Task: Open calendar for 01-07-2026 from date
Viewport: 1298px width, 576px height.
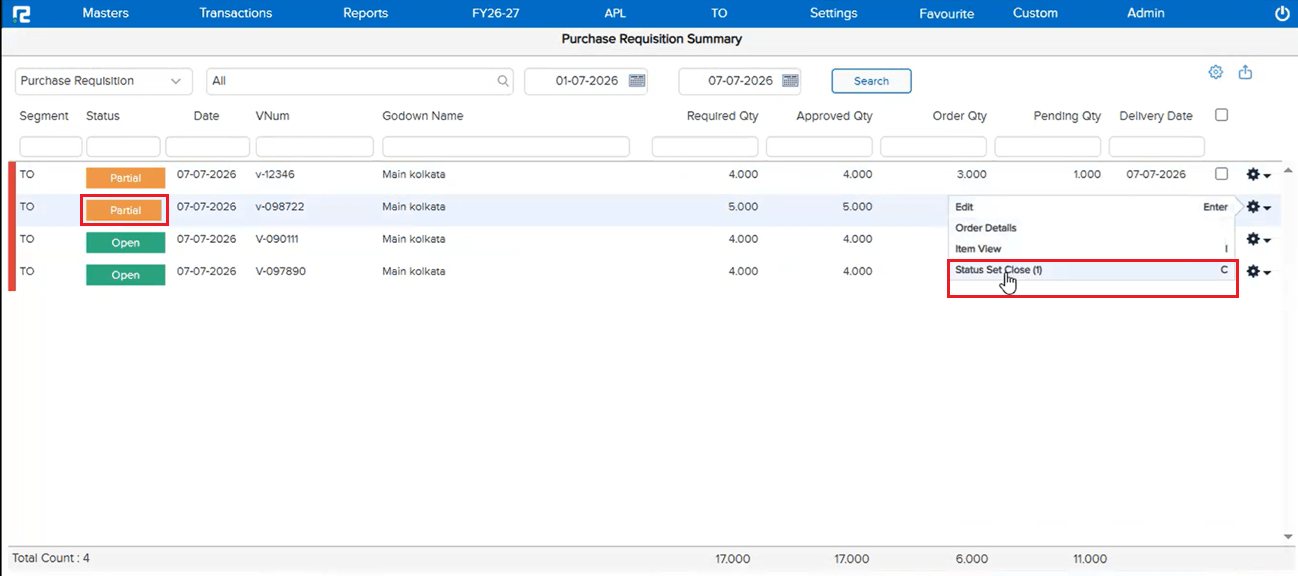Action: pos(636,81)
